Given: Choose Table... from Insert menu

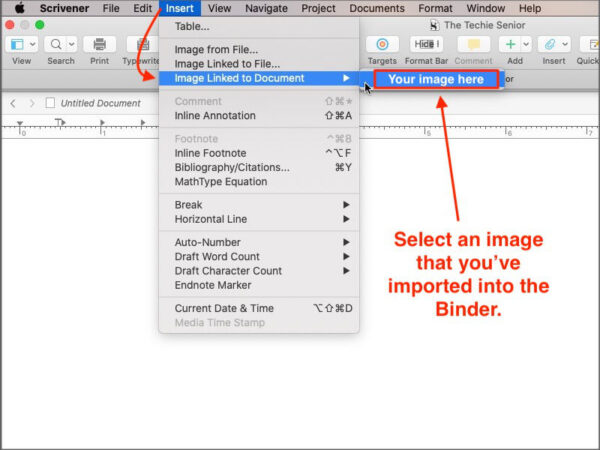Looking at the screenshot, I should pyautogui.click(x=259, y=27).
